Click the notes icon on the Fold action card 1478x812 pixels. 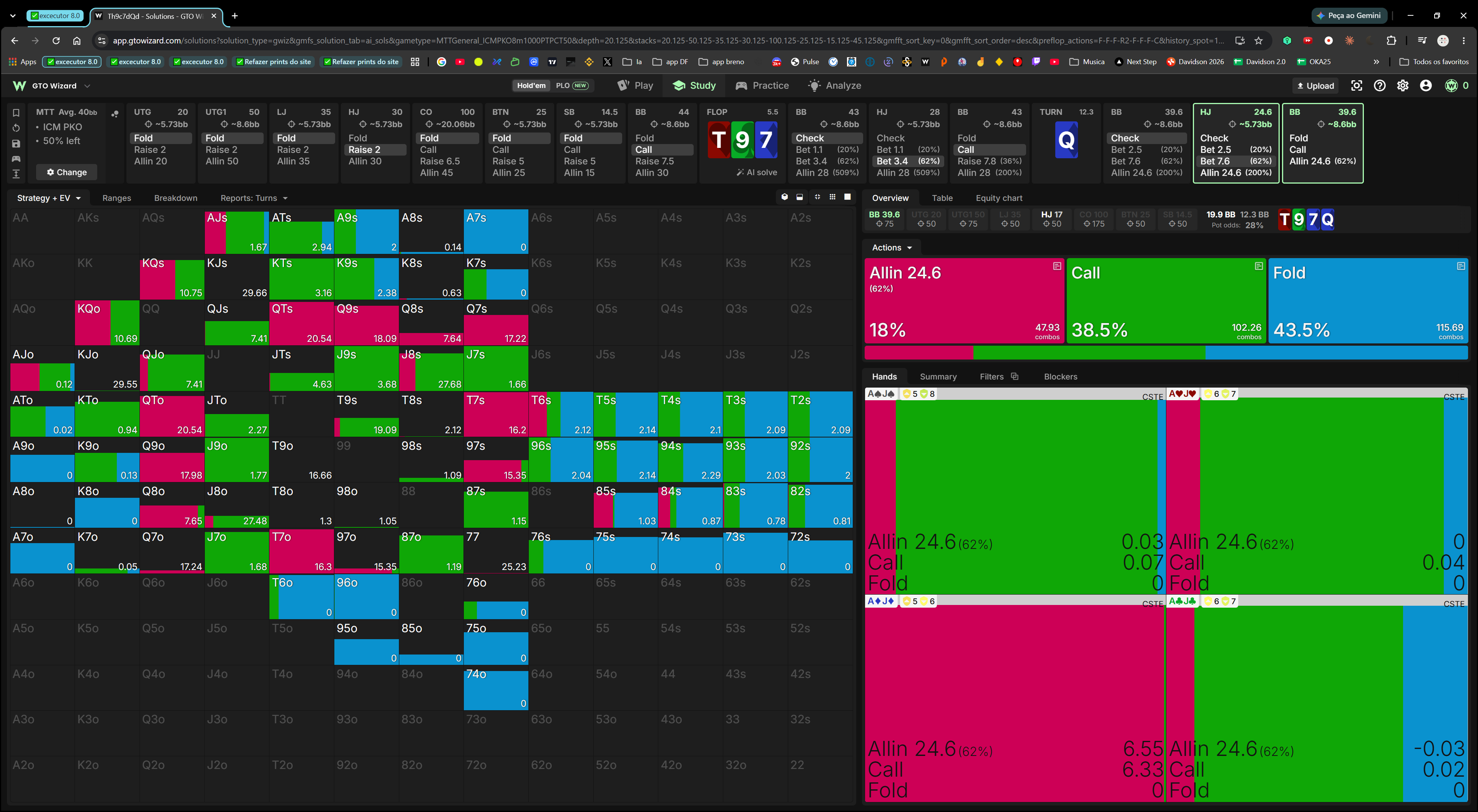tap(1460, 266)
